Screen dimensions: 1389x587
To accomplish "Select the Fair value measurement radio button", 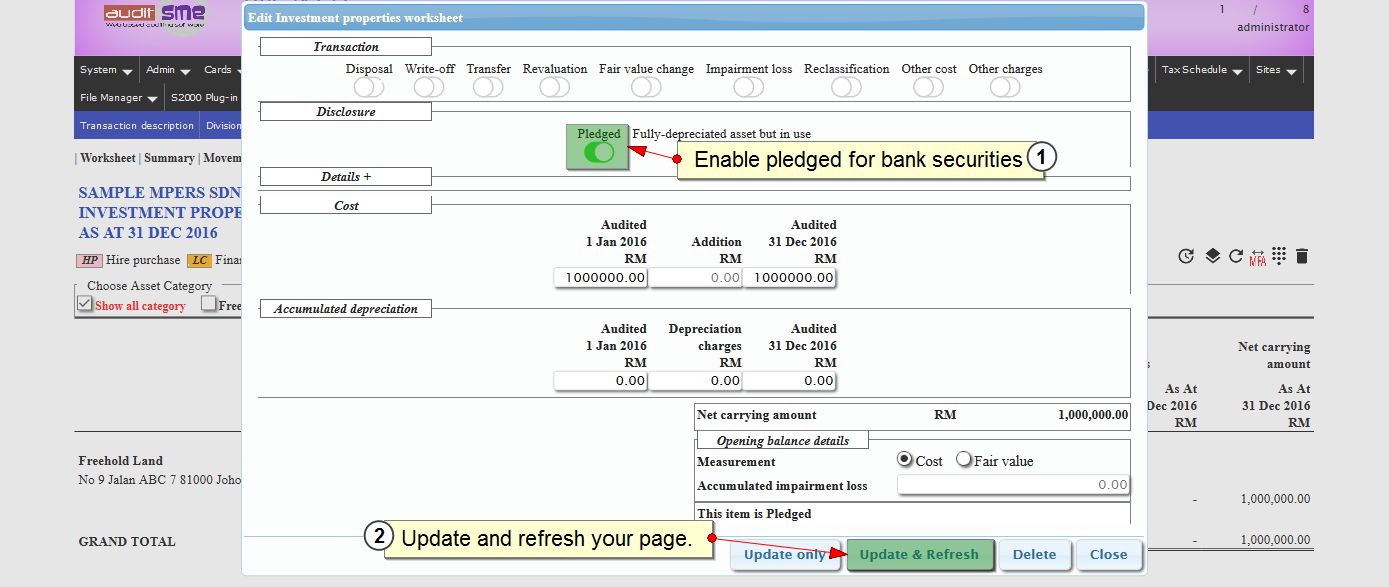I will [965, 460].
